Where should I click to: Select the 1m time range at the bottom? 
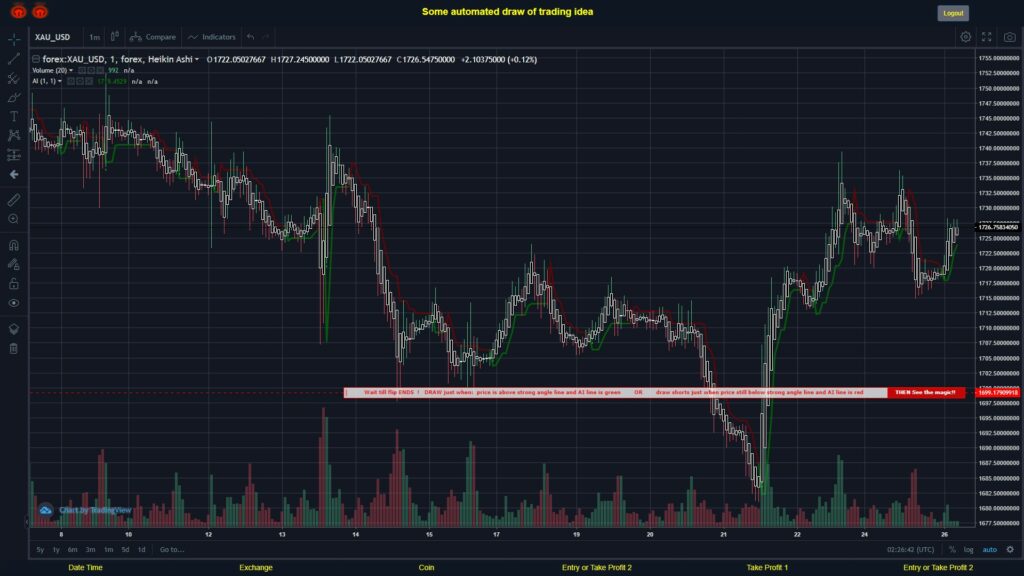tap(108, 550)
